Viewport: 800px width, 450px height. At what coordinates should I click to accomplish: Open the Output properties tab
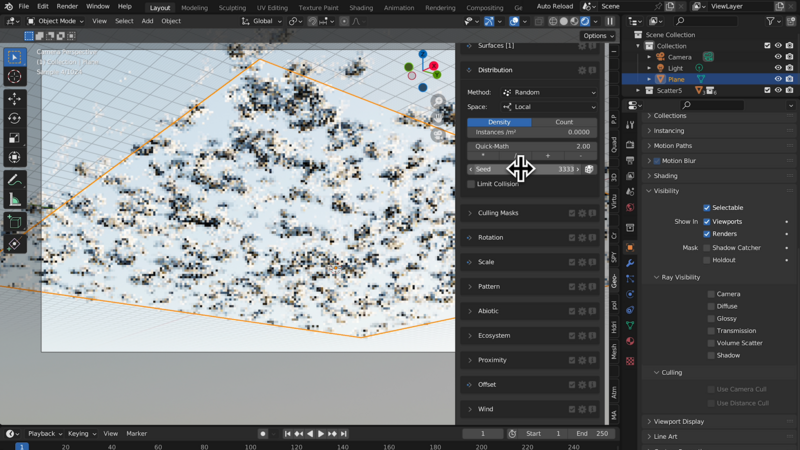[x=630, y=160]
